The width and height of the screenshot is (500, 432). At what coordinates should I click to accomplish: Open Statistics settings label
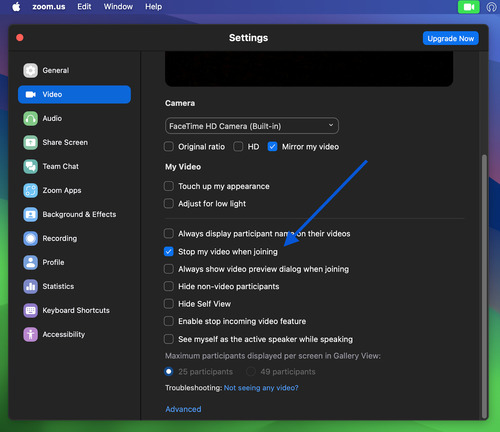pyautogui.click(x=58, y=286)
